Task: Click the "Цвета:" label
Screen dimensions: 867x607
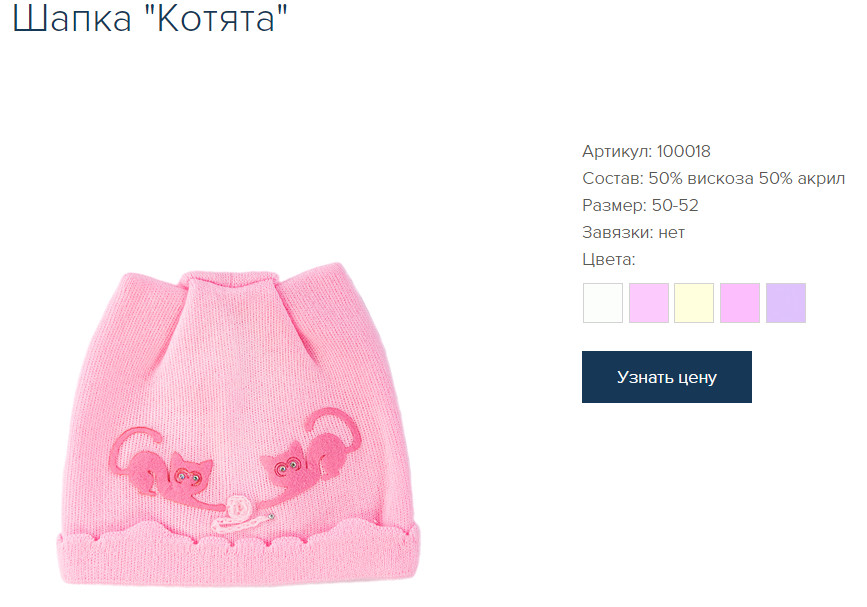Action: (x=609, y=259)
